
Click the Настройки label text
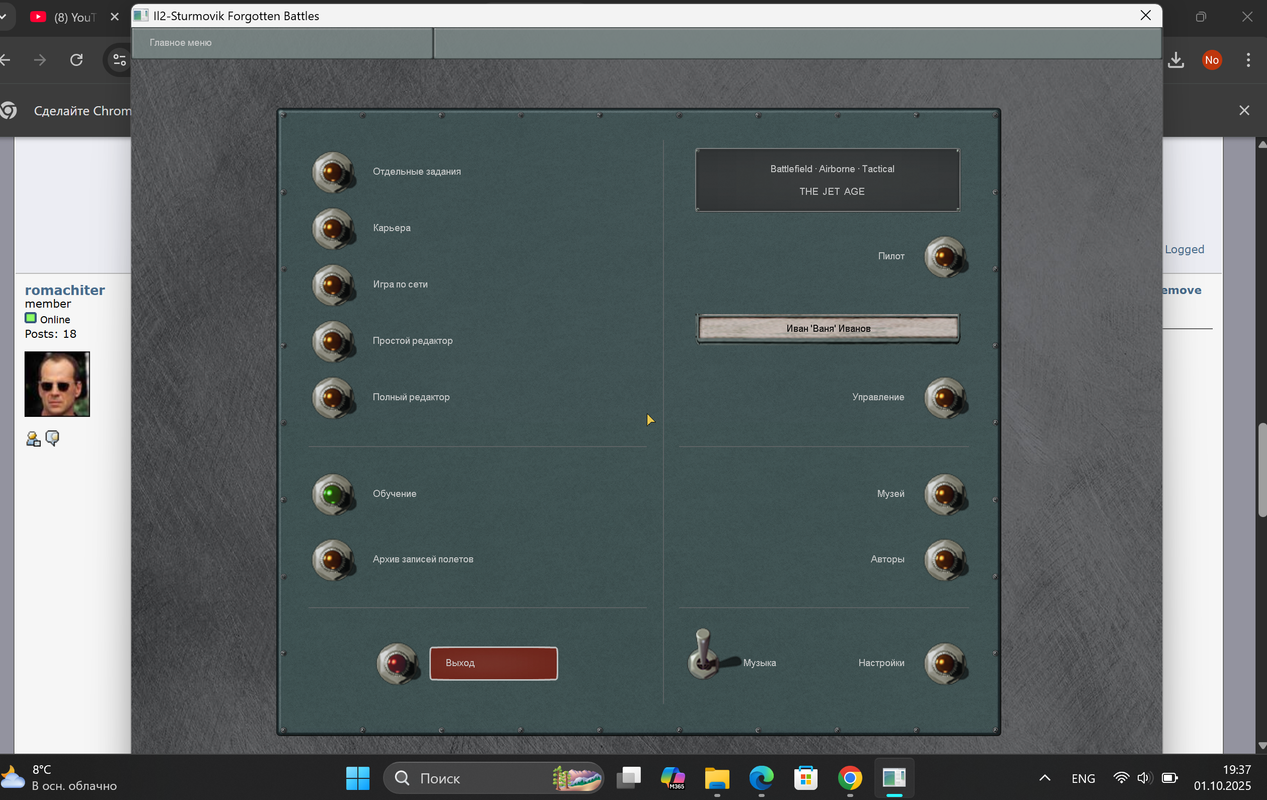(881, 663)
